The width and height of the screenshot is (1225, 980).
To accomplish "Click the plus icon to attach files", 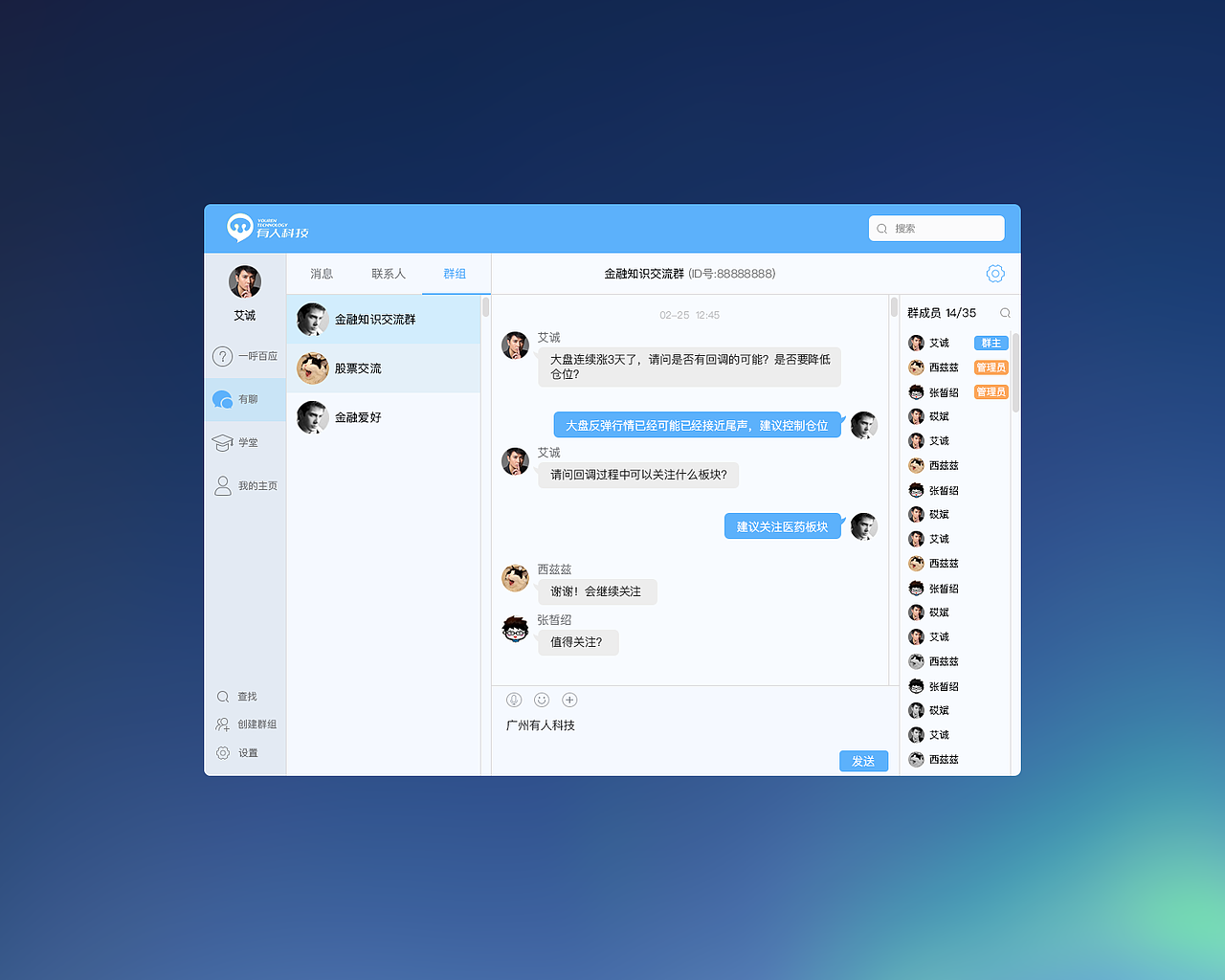I will coord(569,700).
